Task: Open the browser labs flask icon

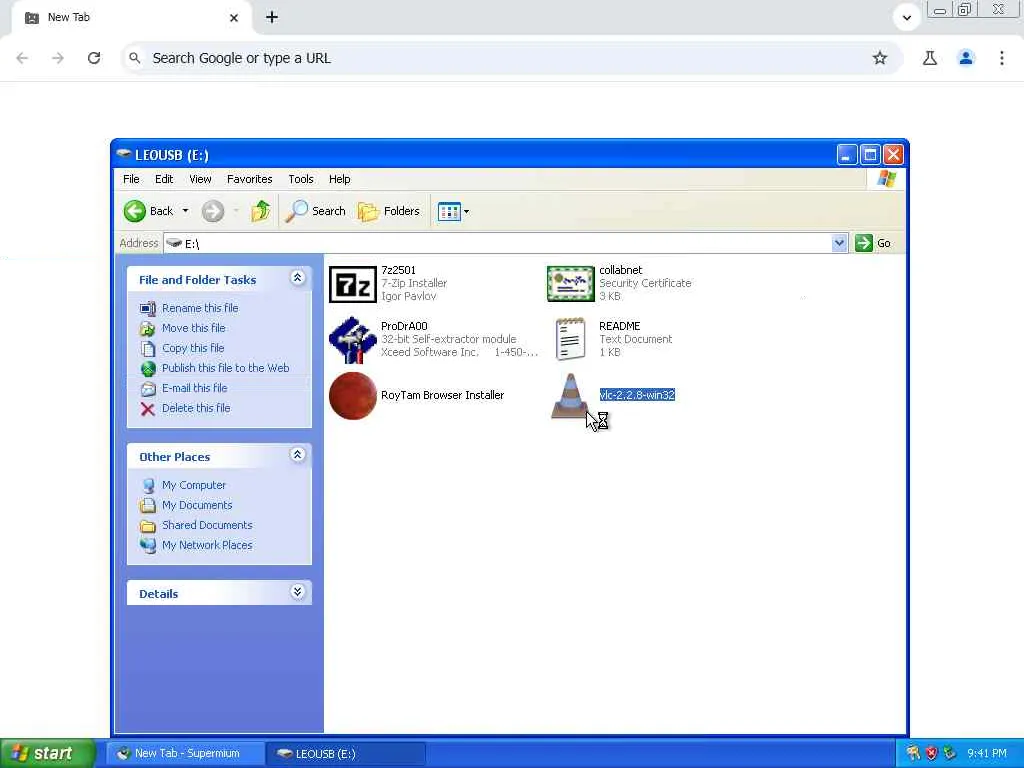Action: click(930, 58)
